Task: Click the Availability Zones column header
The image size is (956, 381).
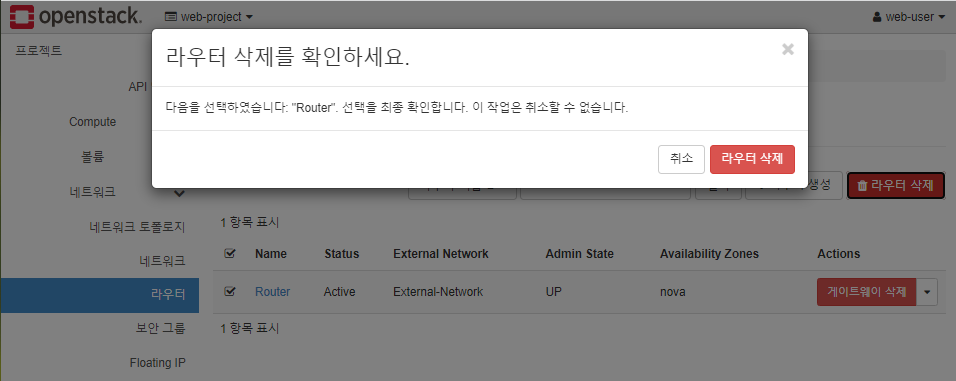Action: [709, 254]
